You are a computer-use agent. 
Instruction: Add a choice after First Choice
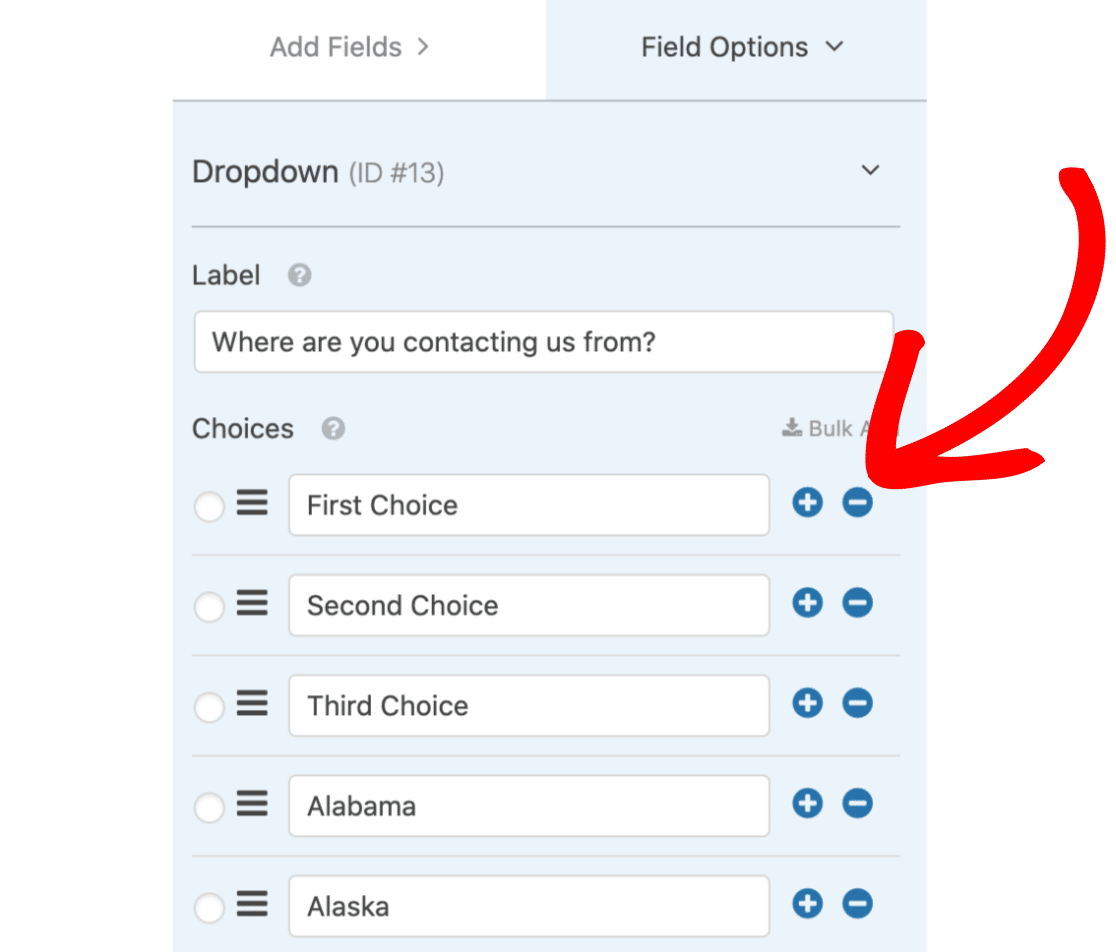tap(807, 502)
